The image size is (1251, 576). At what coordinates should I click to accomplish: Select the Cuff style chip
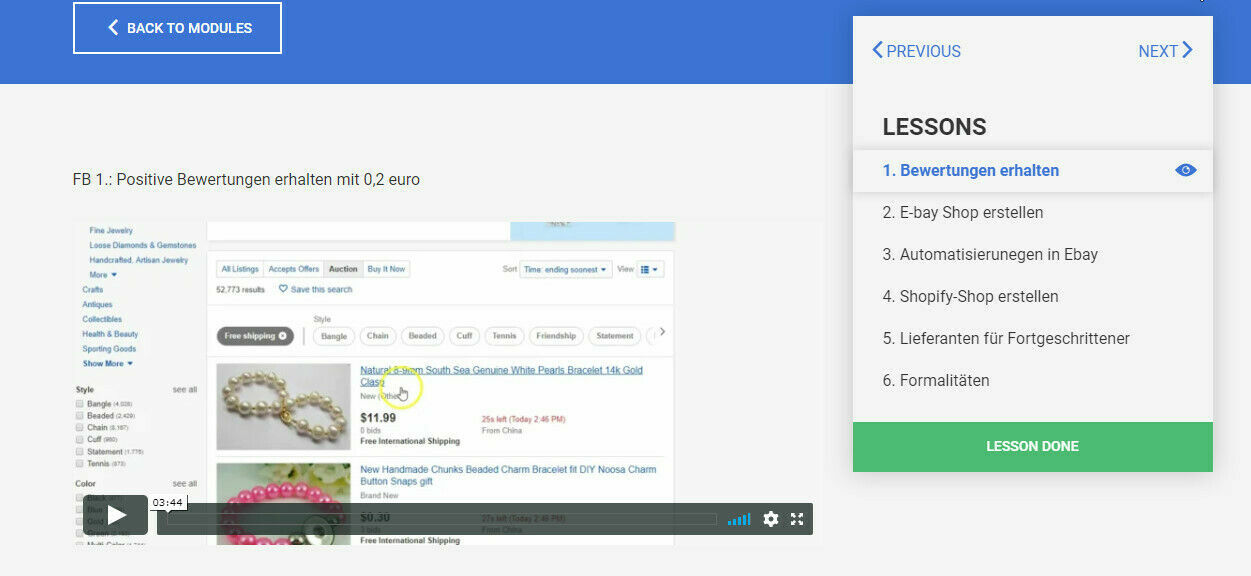pyautogui.click(x=465, y=336)
